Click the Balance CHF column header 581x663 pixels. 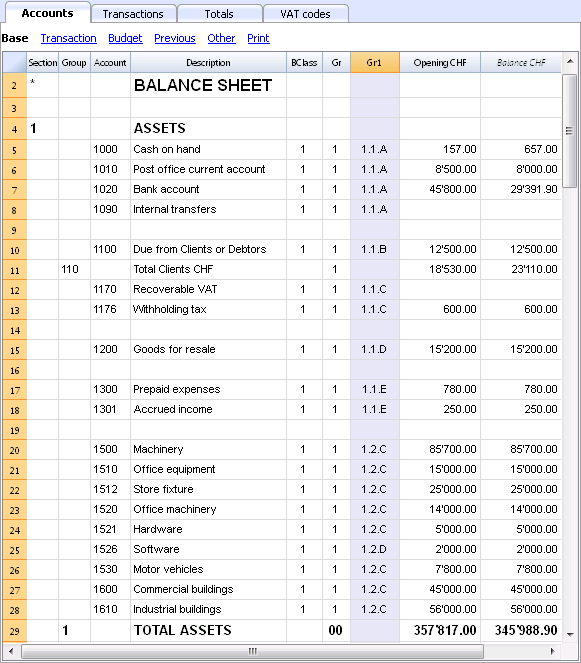pos(521,63)
